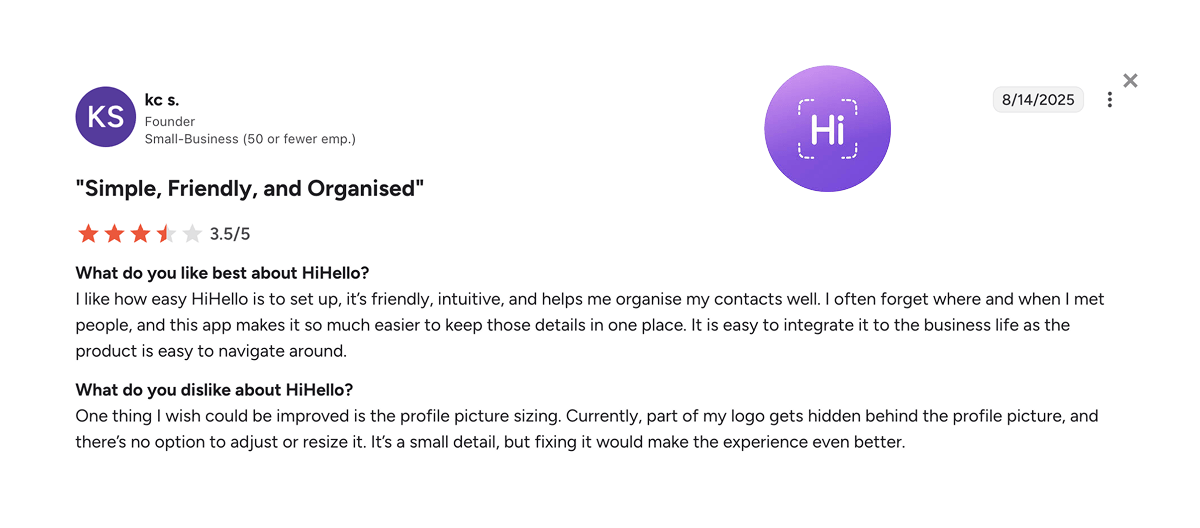
Task: Click the "What do you dislike" heading
Action: point(214,390)
